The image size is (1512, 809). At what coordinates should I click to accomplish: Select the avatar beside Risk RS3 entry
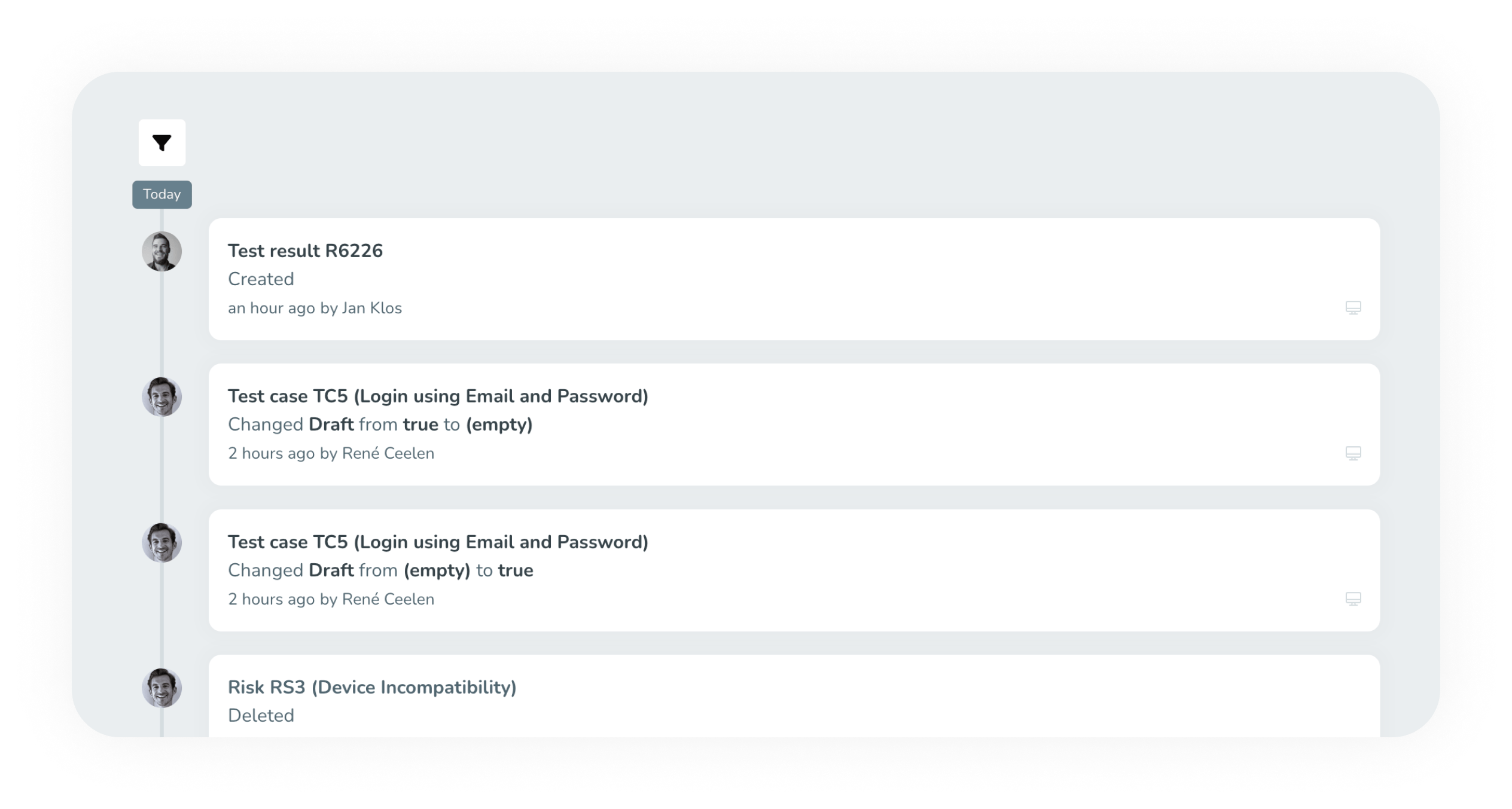161,688
